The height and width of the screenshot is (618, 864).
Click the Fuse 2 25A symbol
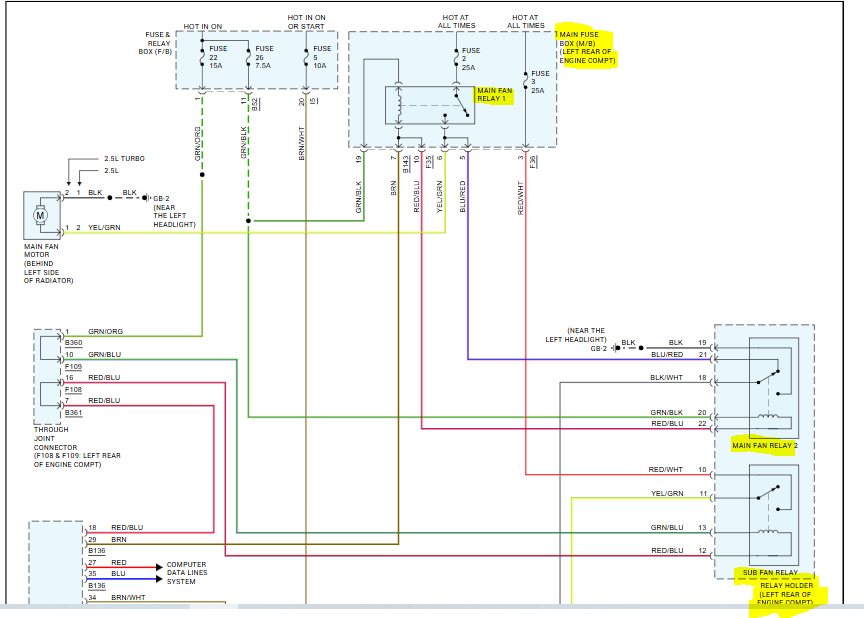(456, 58)
